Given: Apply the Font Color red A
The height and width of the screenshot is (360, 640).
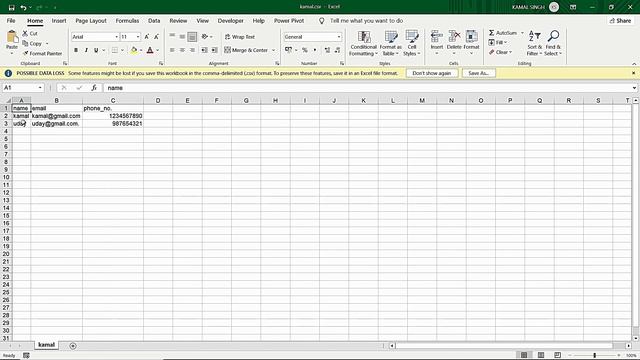Looking at the screenshot, I should coord(150,50).
